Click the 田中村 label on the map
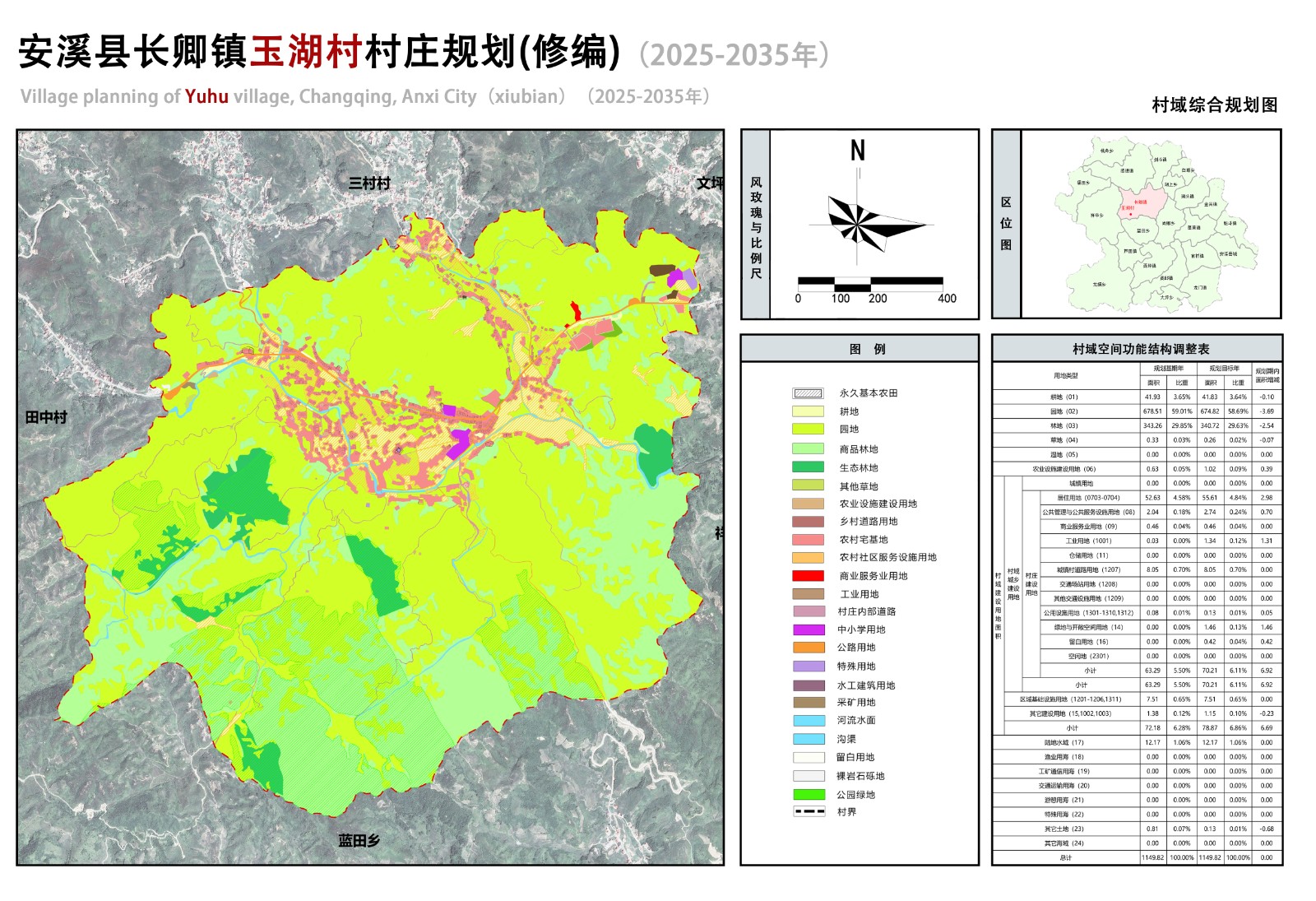1316x901 pixels. [46, 417]
